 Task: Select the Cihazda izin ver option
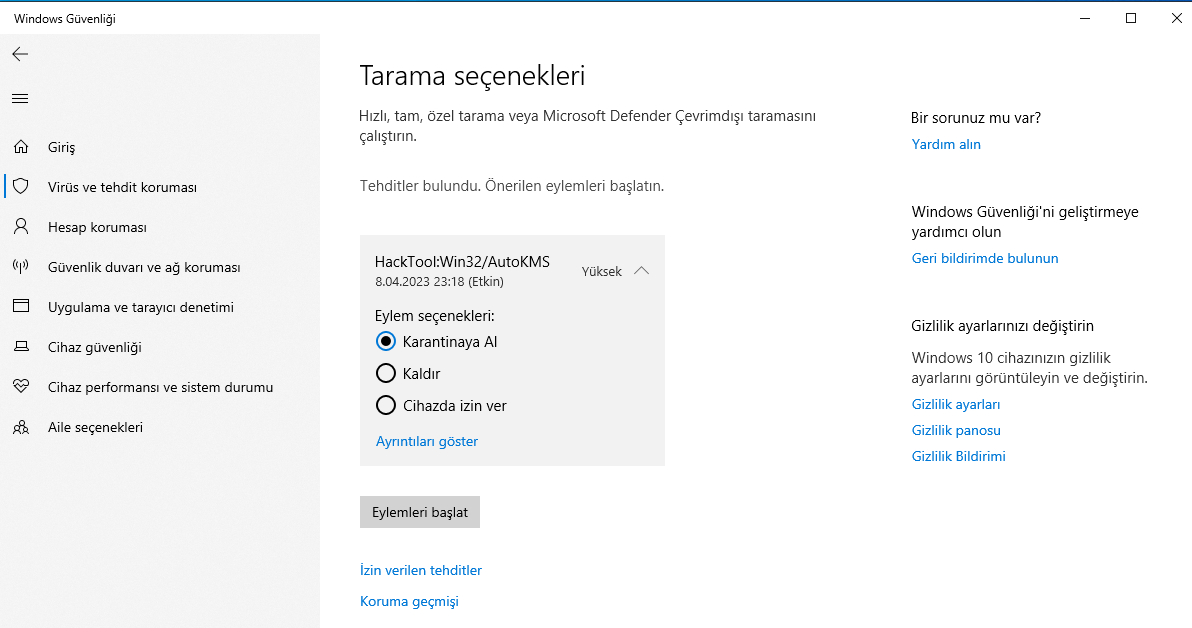click(x=386, y=405)
